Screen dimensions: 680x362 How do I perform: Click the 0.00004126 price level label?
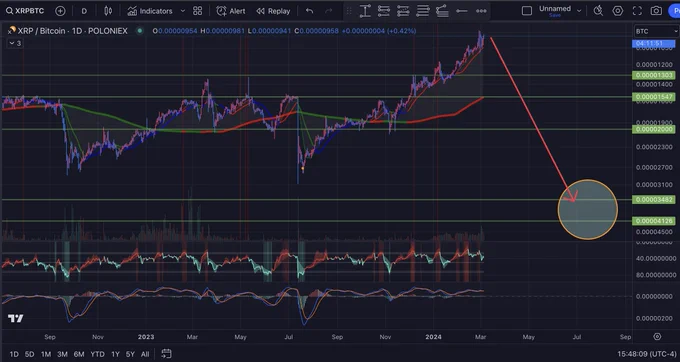654,221
